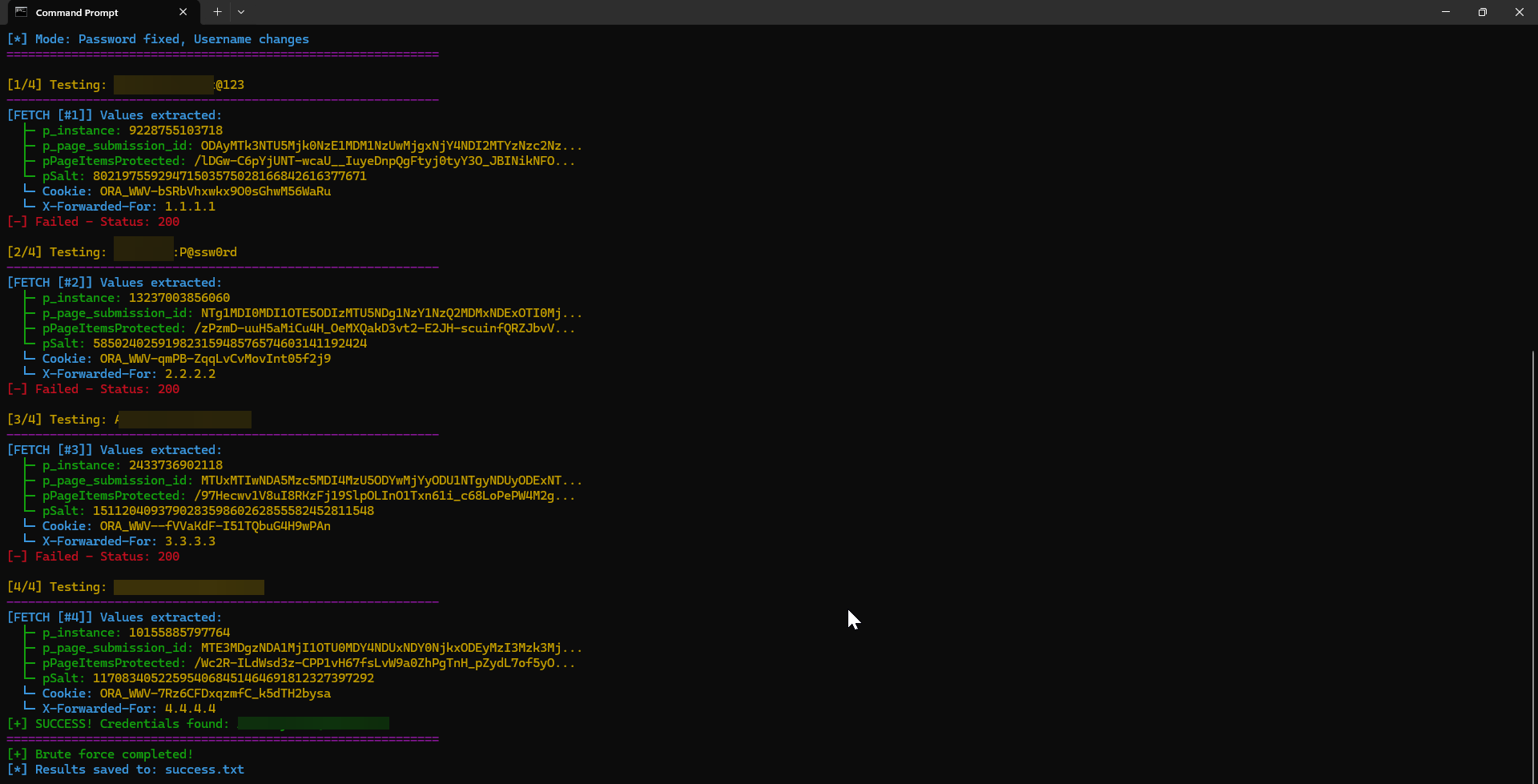Click the p_page_submission_id starting with MTUxMTIw
This screenshot has width=1538, height=784.
pyautogui.click(x=391, y=480)
